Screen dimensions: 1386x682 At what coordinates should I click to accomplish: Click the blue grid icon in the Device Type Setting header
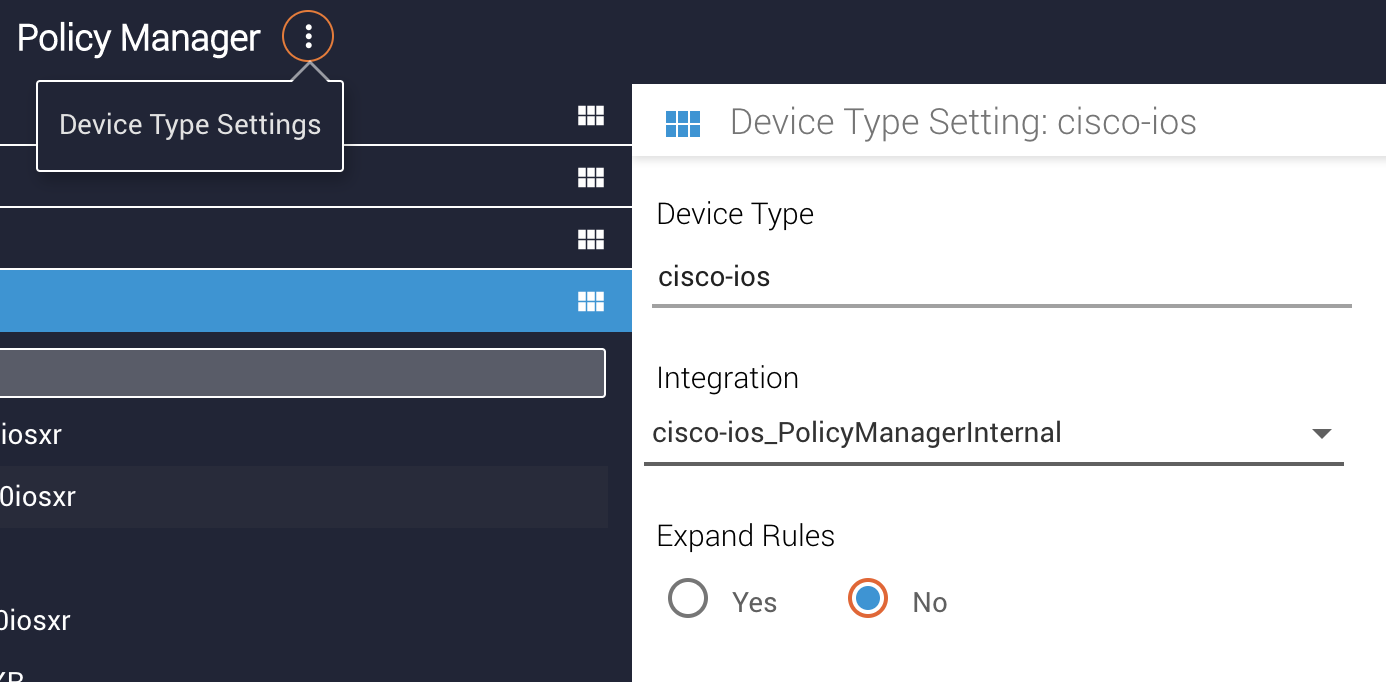click(683, 123)
